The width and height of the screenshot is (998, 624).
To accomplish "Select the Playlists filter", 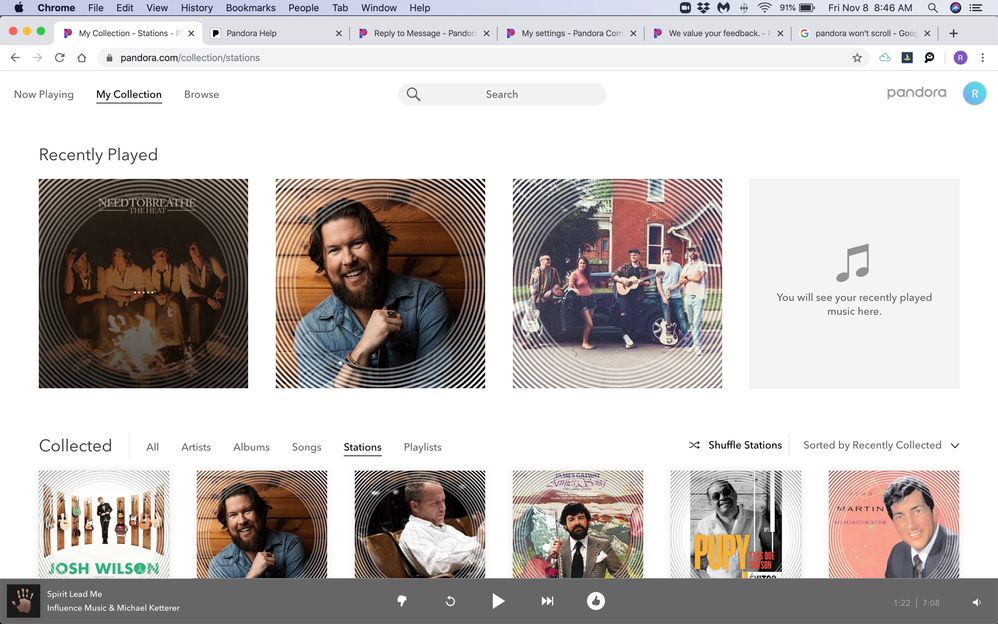I will [422, 447].
